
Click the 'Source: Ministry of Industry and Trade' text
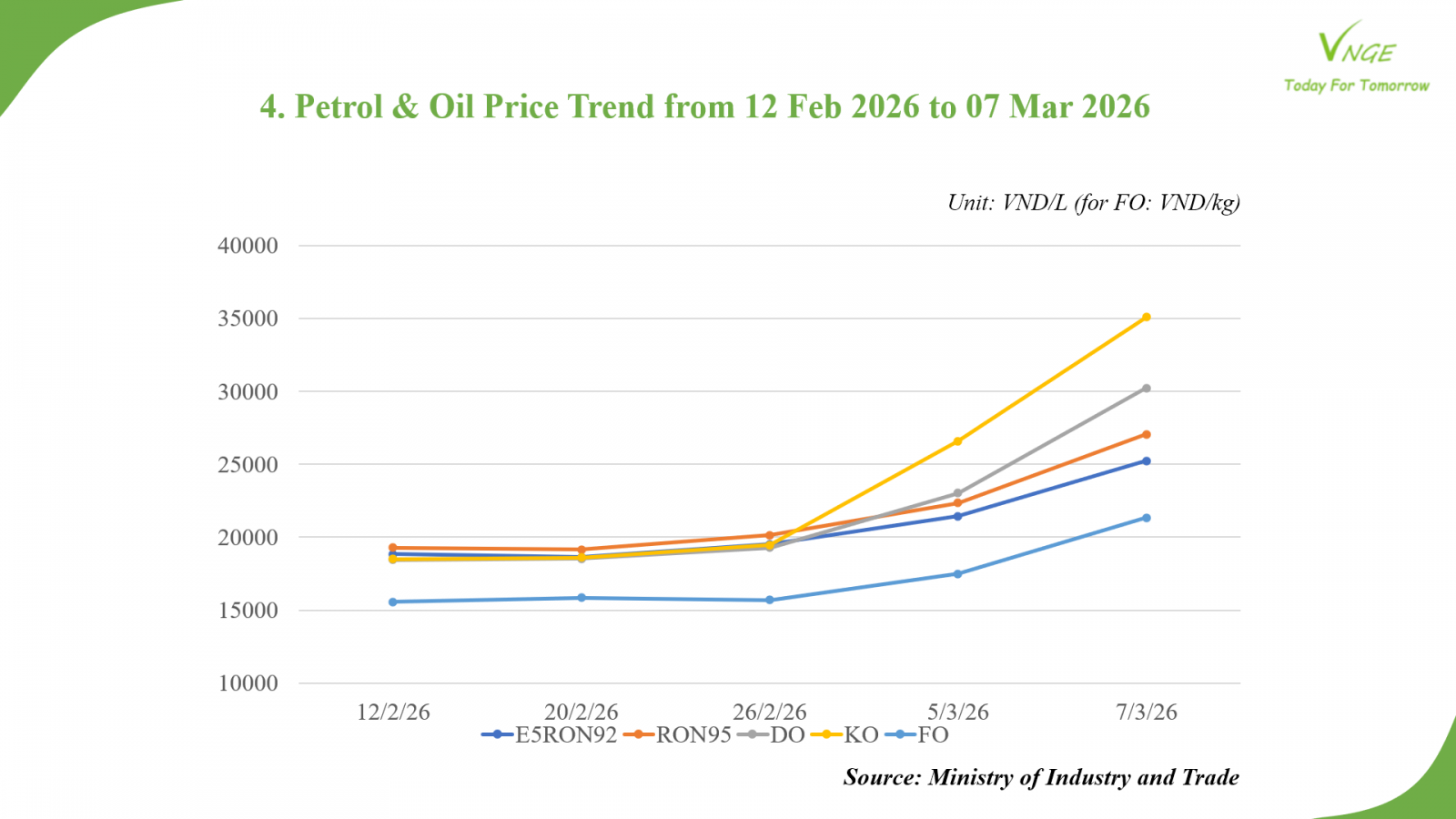(1041, 777)
